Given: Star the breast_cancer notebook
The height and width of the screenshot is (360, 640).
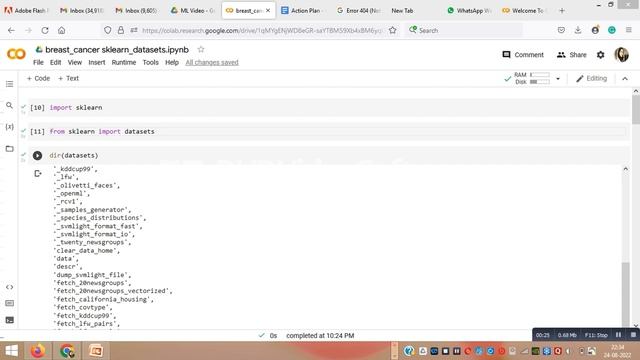Looking at the screenshot, I should point(200,49).
